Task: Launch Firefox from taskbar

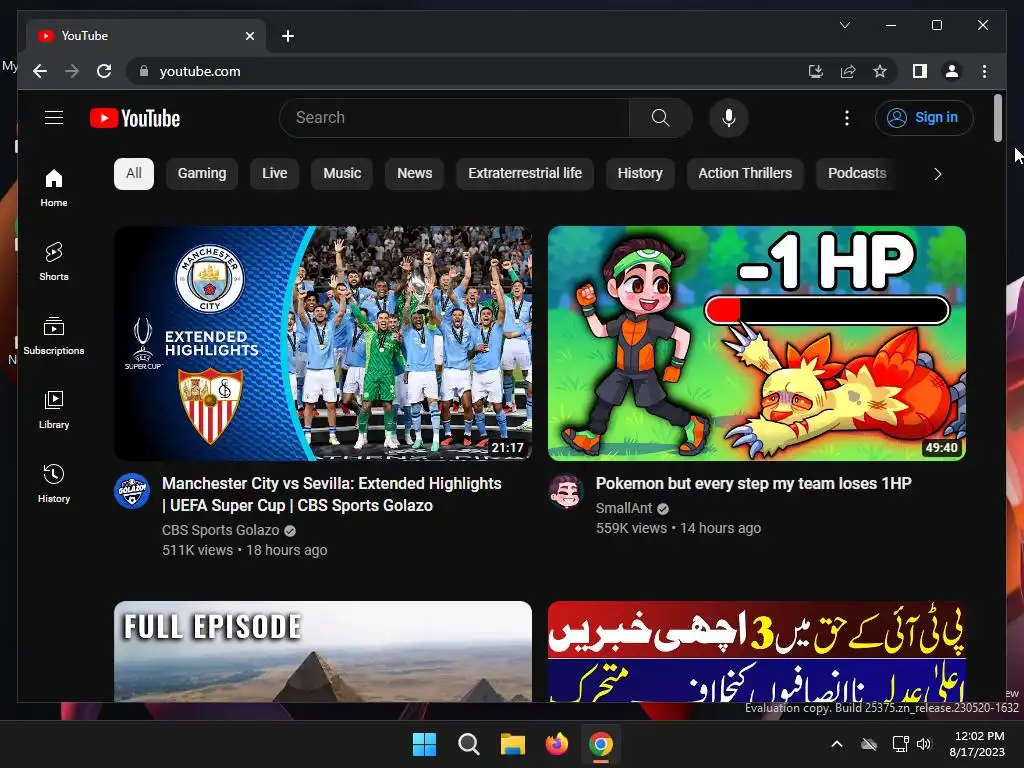Action: click(556, 744)
